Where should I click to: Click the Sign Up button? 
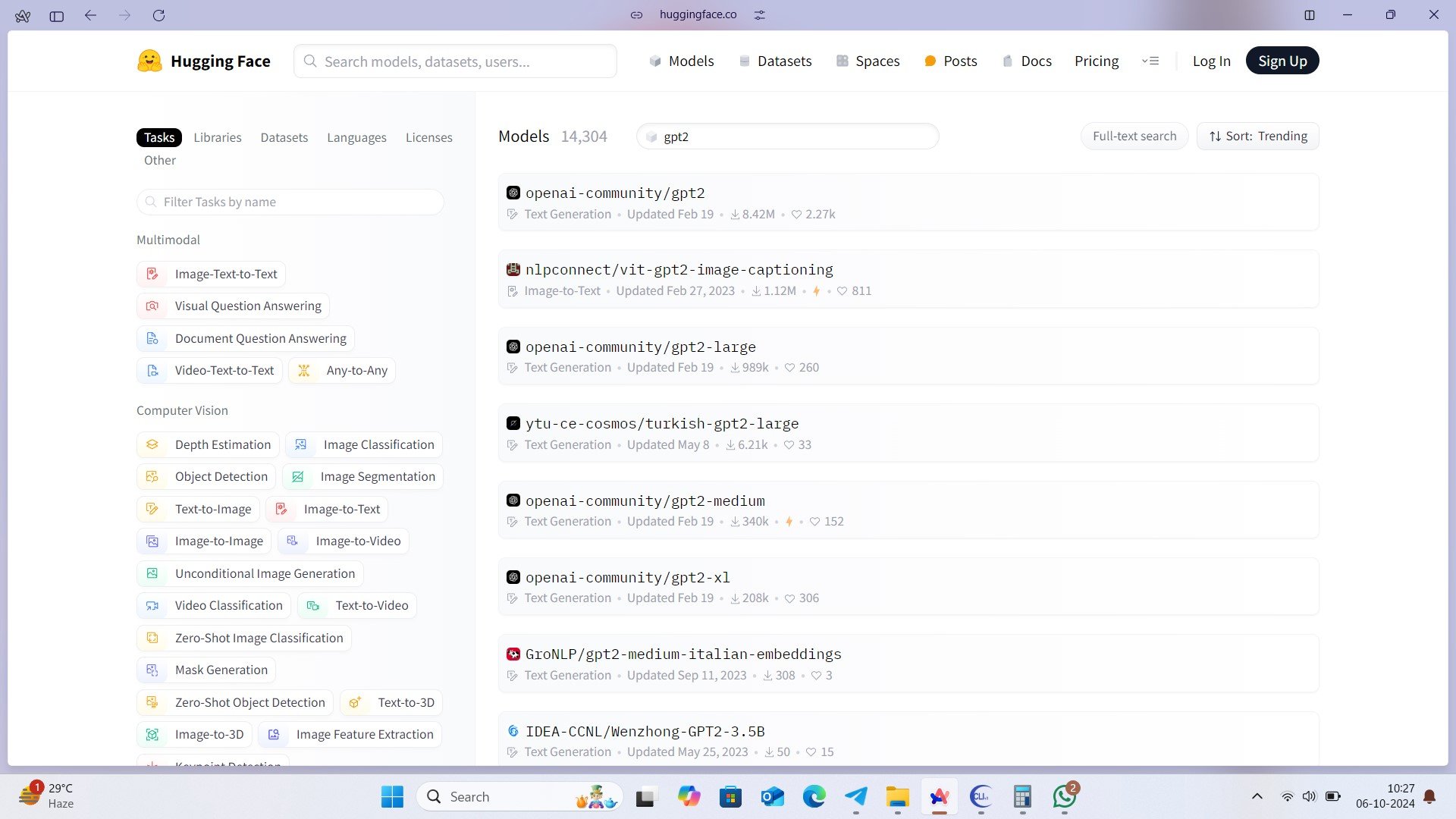point(1282,61)
